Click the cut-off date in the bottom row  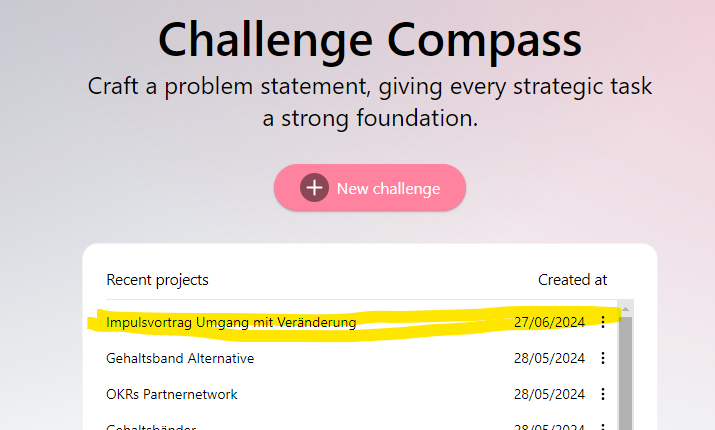549,427
